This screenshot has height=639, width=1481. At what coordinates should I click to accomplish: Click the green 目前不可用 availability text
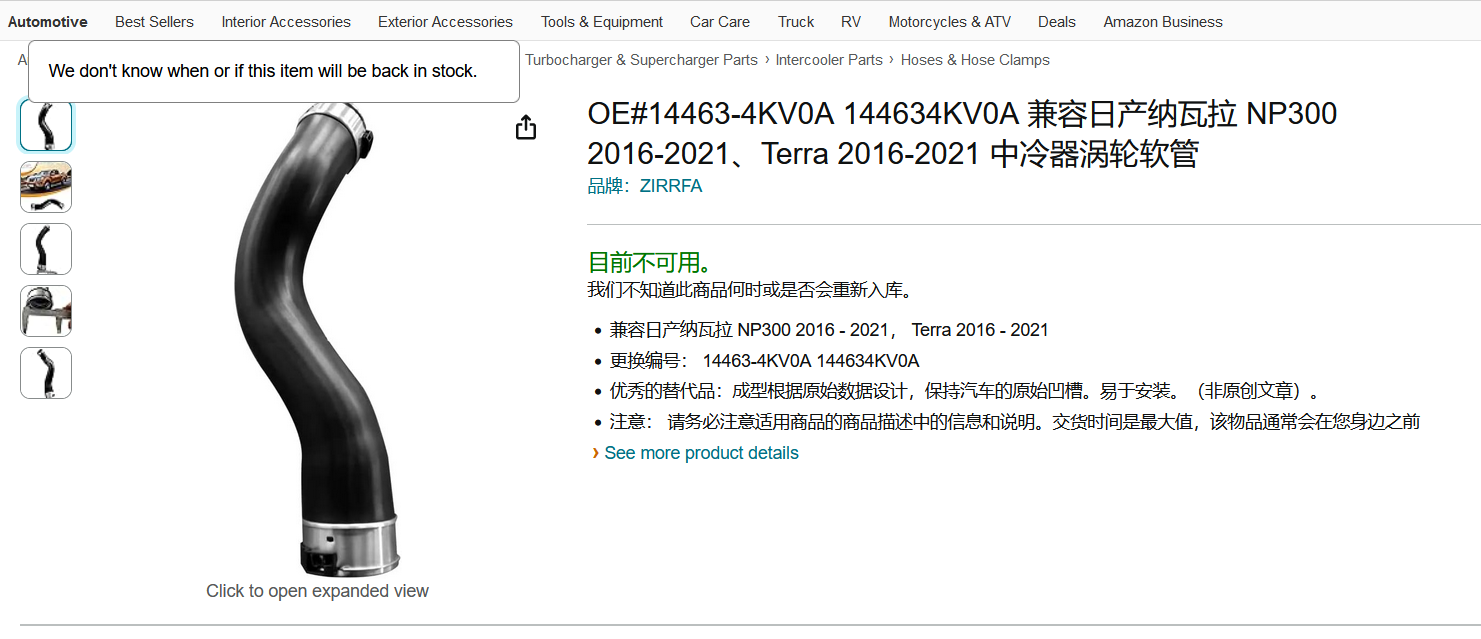coord(650,263)
